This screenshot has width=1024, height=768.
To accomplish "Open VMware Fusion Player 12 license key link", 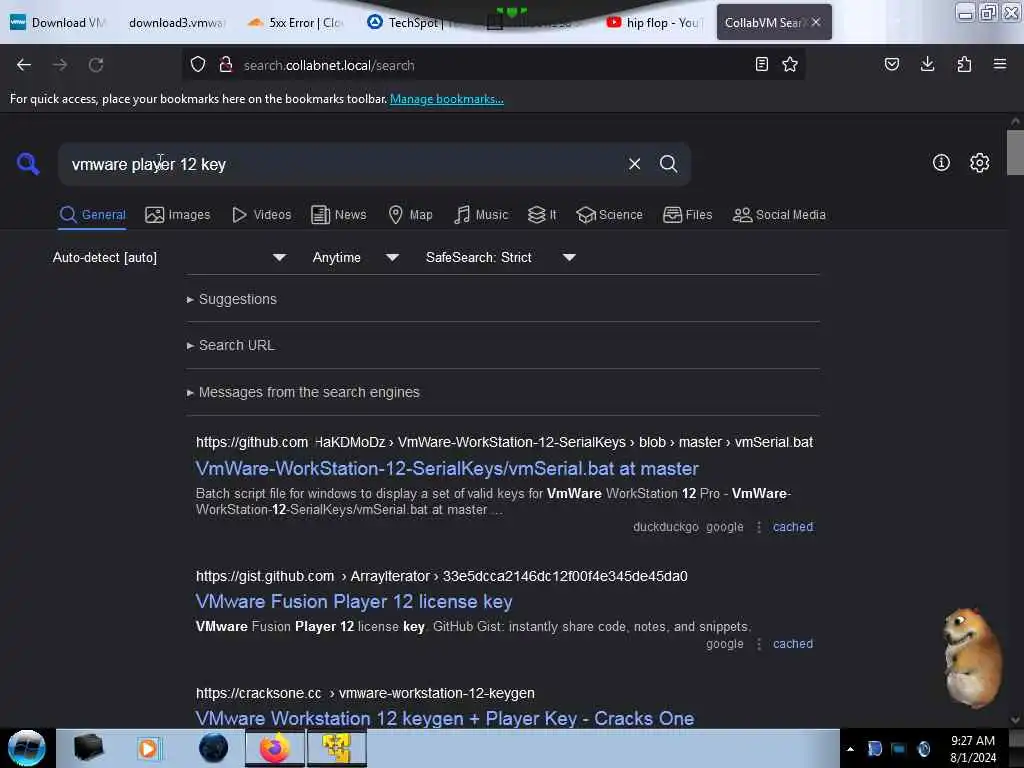I will 354,601.
